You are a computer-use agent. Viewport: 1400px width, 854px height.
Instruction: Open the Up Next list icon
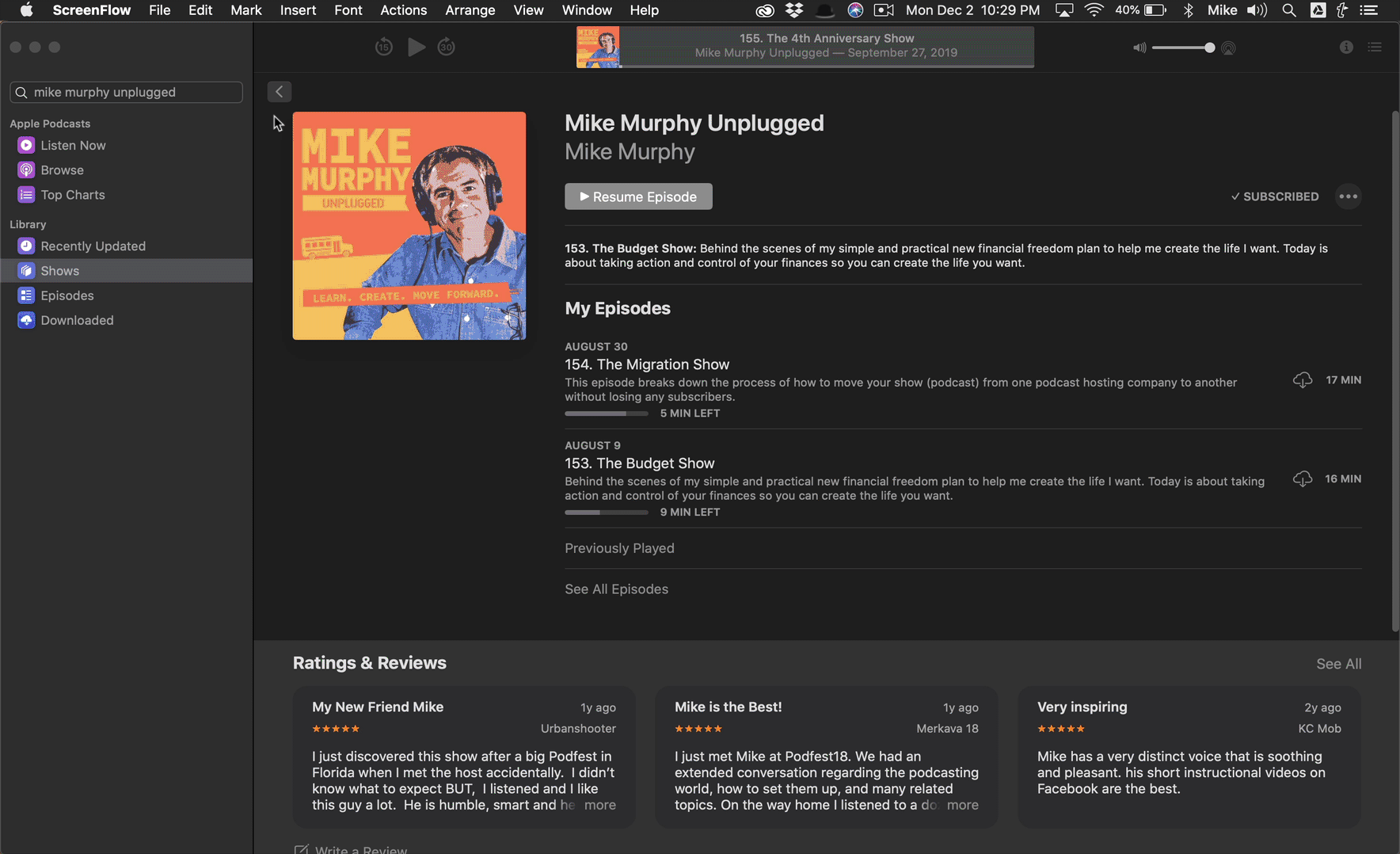pos(1375,48)
